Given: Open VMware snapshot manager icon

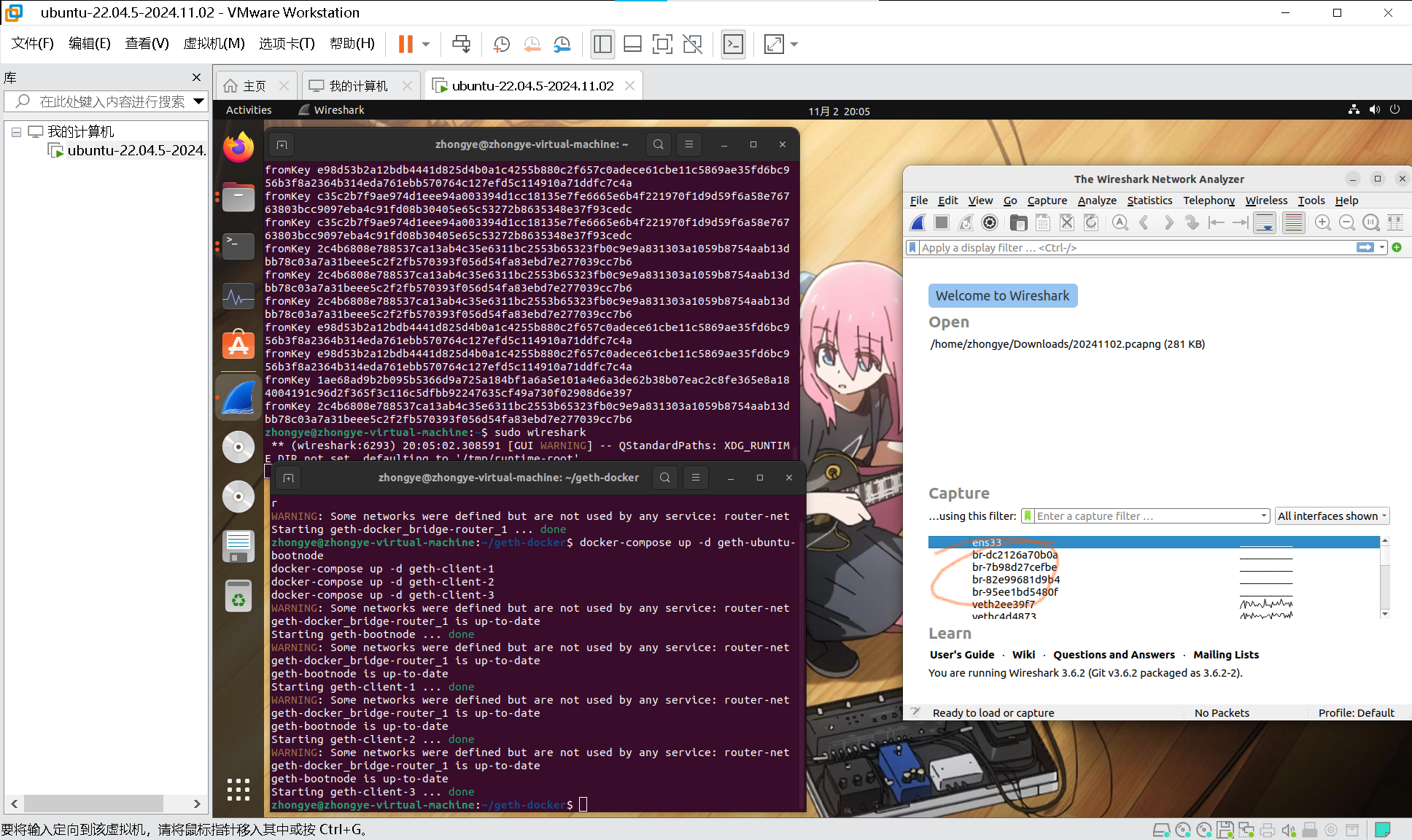Looking at the screenshot, I should click(x=562, y=44).
